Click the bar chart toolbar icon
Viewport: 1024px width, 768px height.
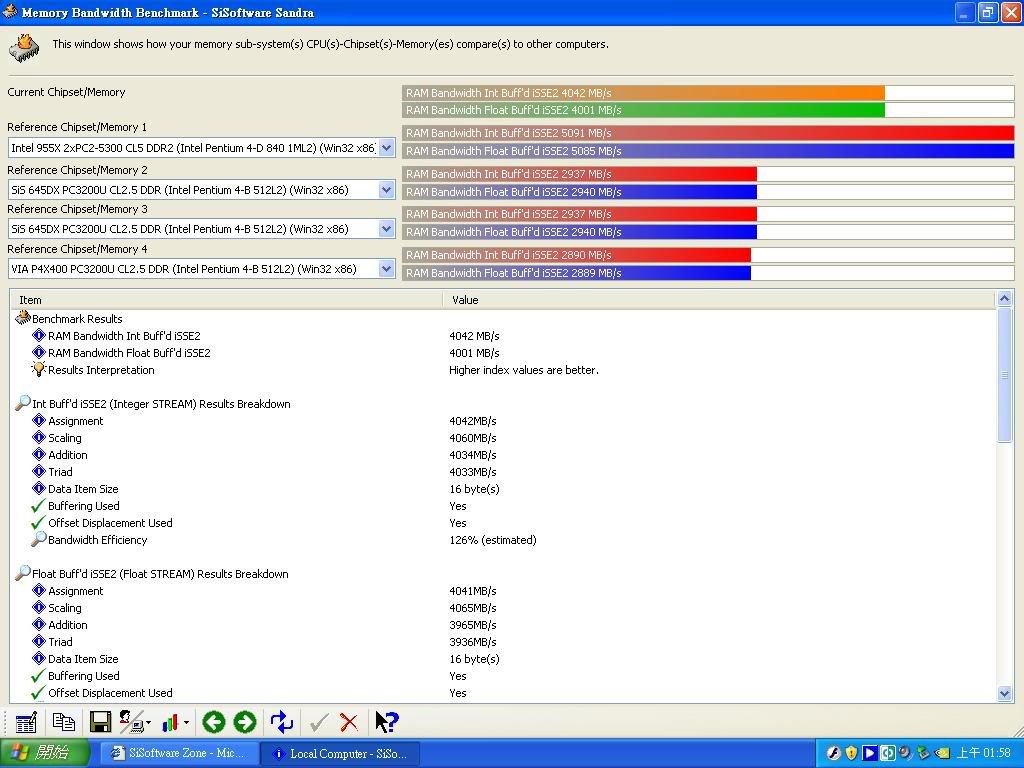(x=172, y=722)
